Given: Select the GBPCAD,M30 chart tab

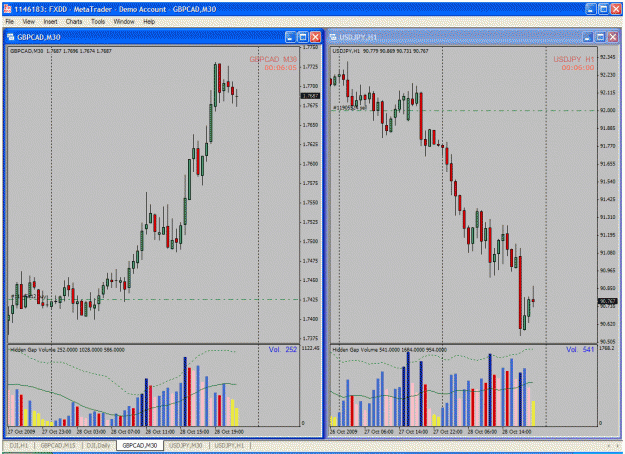Looking at the screenshot, I should click(x=140, y=445).
